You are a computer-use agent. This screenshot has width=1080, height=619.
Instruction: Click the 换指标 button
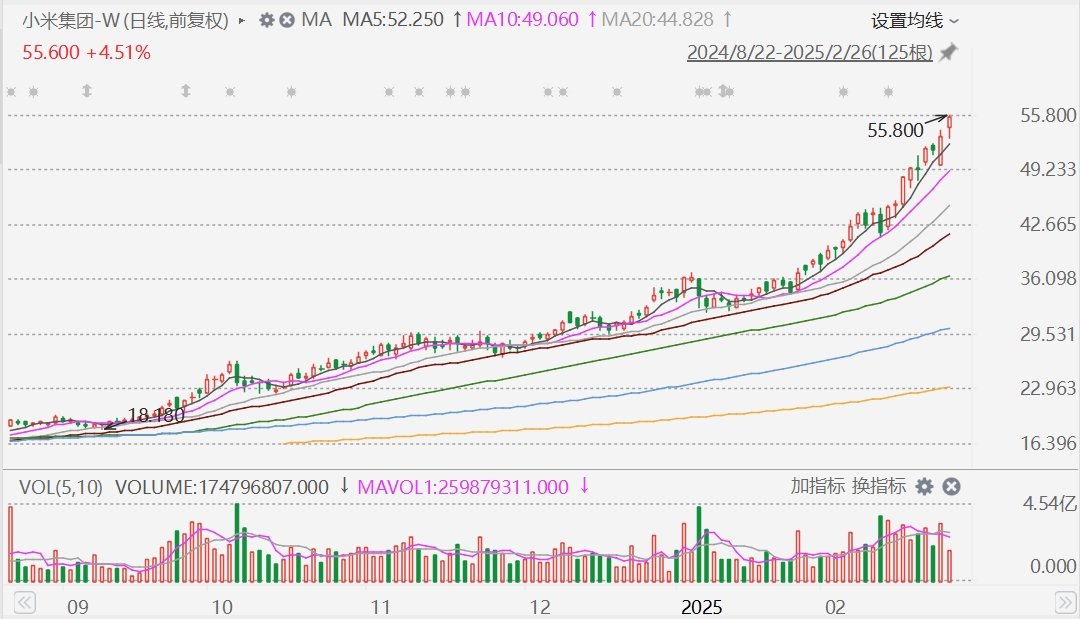[878, 487]
